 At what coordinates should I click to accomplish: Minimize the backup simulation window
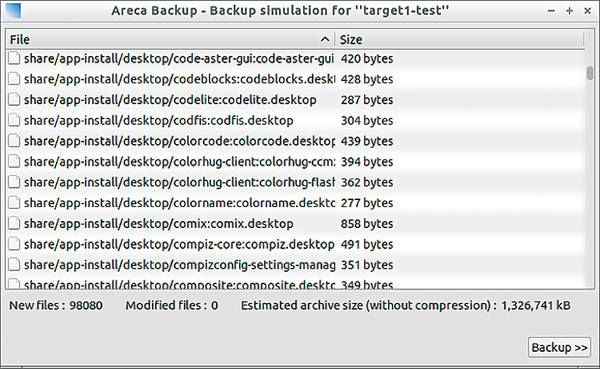551,11
